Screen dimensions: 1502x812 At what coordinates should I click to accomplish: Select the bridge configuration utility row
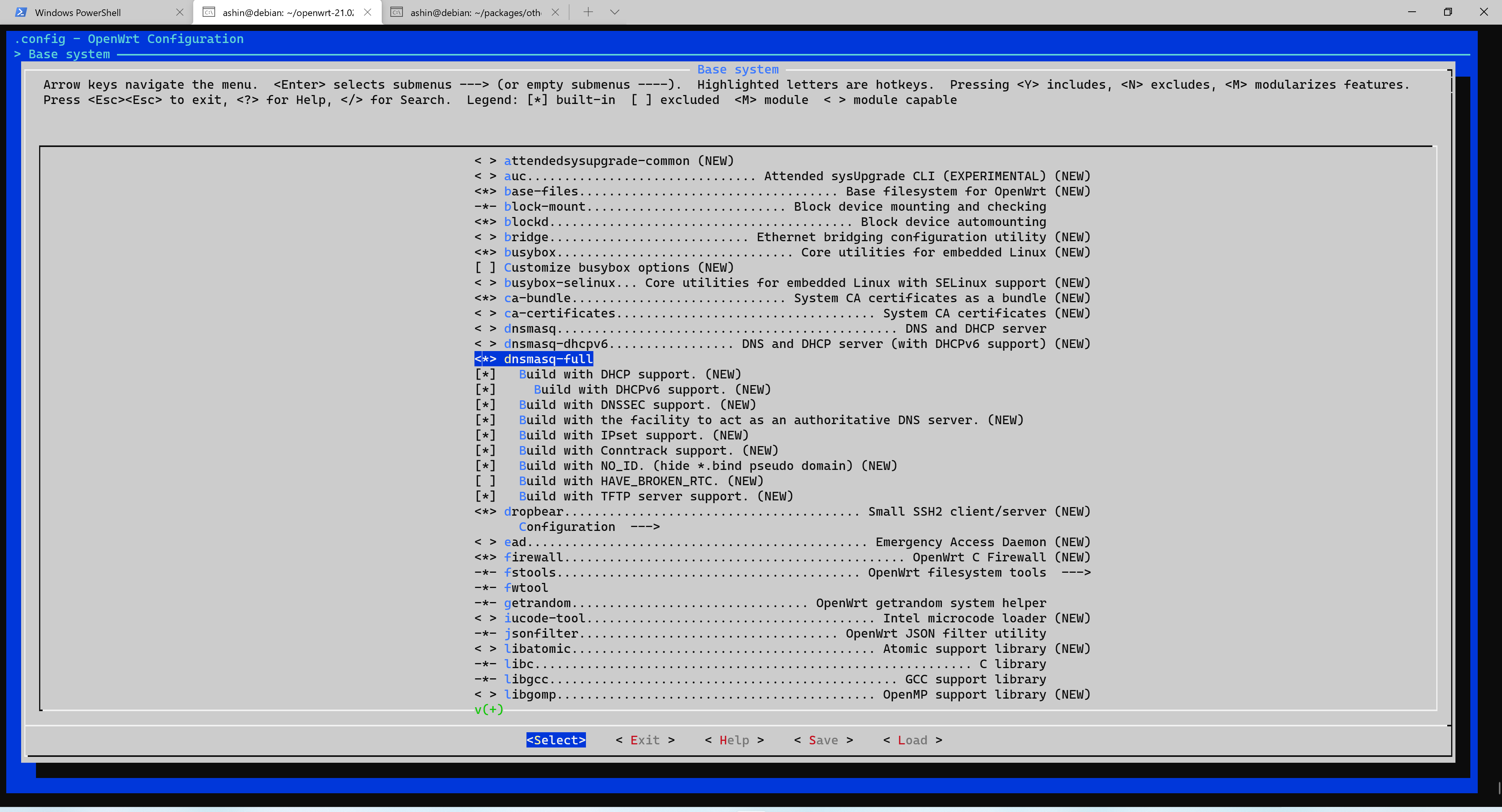782,237
